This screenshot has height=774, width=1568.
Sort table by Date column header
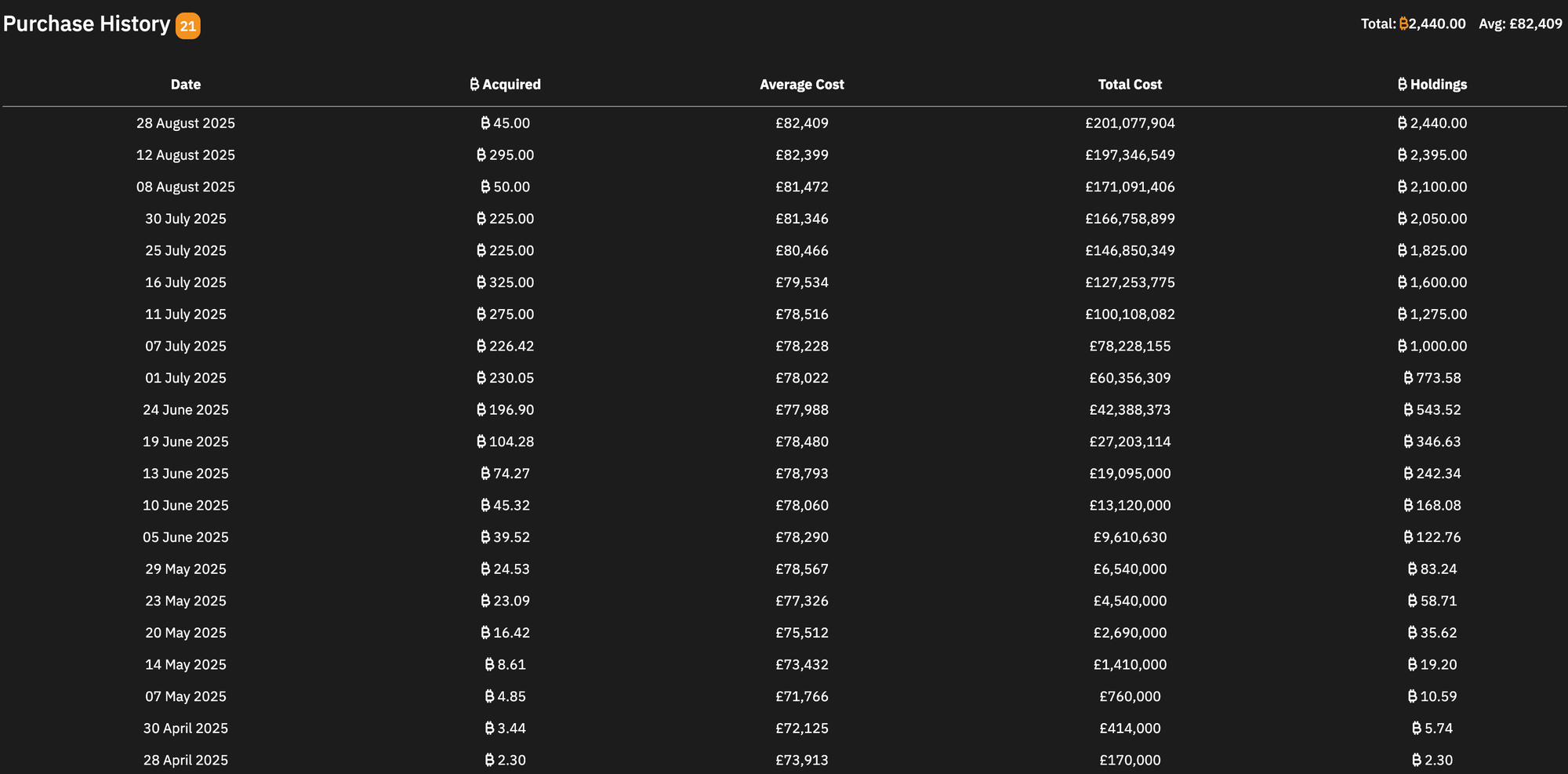pyautogui.click(x=186, y=85)
